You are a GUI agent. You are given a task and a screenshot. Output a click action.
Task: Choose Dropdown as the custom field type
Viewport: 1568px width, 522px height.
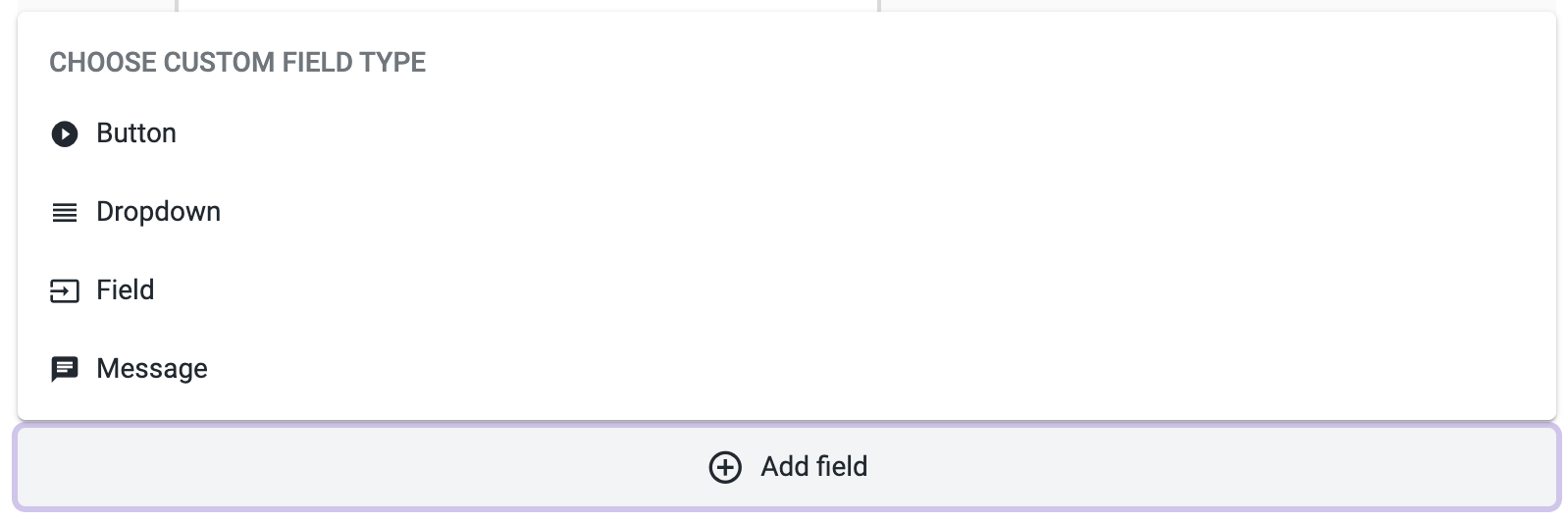coord(787,212)
